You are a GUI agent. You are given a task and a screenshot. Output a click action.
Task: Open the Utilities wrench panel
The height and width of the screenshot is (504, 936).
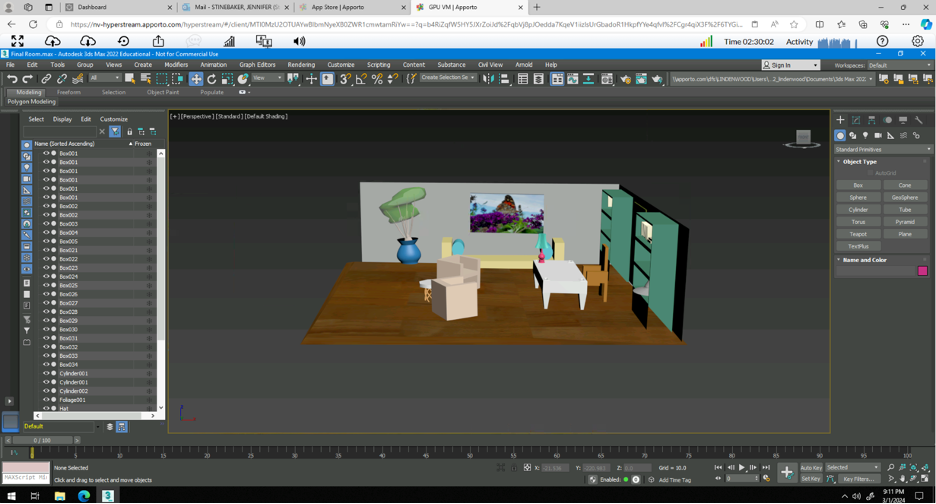(x=918, y=120)
